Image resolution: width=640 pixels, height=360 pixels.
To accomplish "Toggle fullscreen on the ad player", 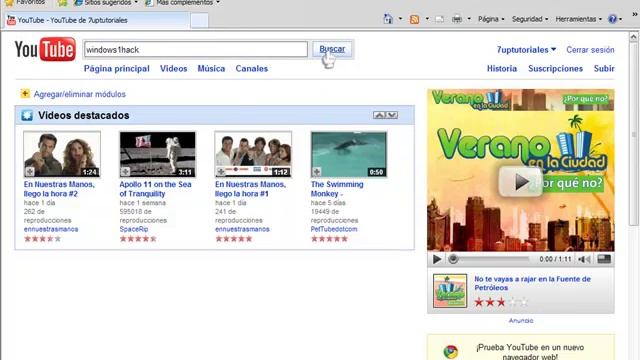I will tap(604, 259).
